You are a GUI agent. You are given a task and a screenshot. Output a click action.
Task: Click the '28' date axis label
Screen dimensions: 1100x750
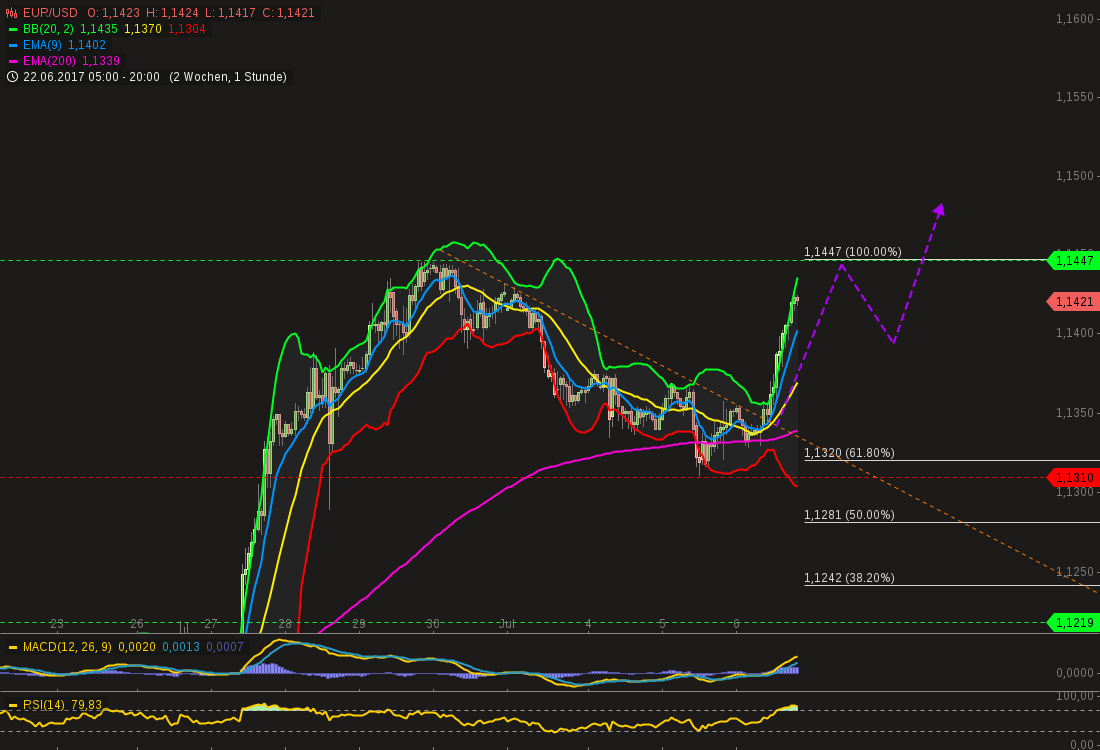[285, 624]
